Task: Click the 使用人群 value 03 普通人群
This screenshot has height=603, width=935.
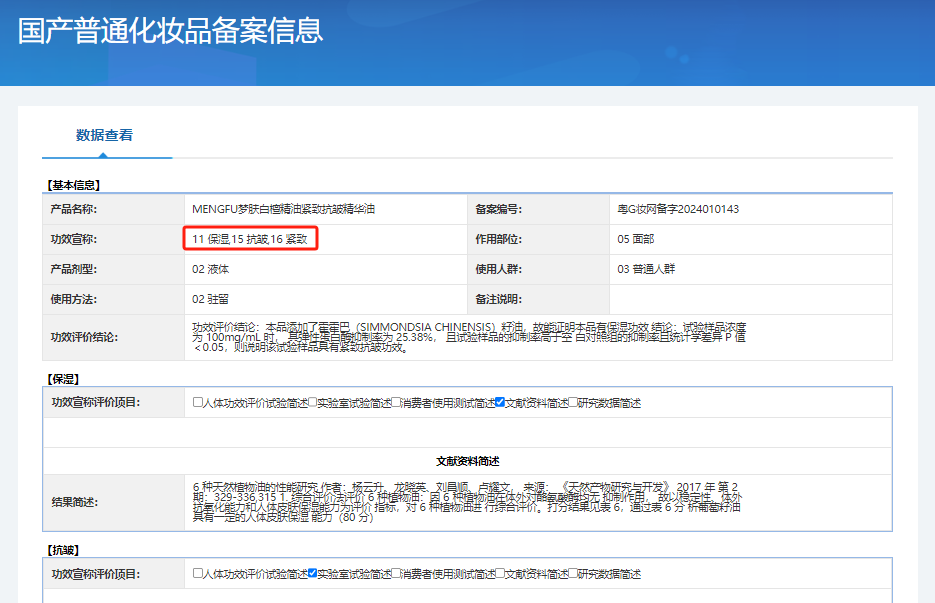Action: coord(650,269)
